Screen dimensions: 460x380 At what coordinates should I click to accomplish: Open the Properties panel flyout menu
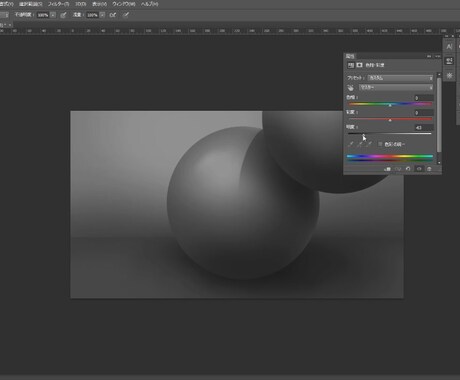(438, 56)
